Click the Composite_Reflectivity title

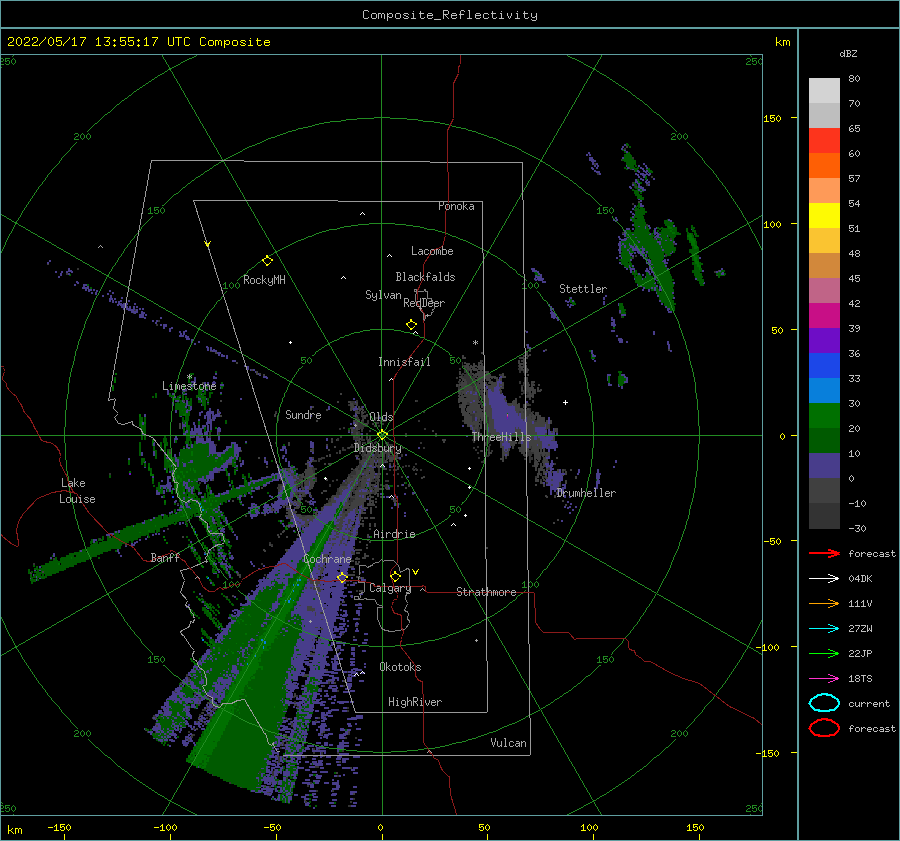[449, 15]
